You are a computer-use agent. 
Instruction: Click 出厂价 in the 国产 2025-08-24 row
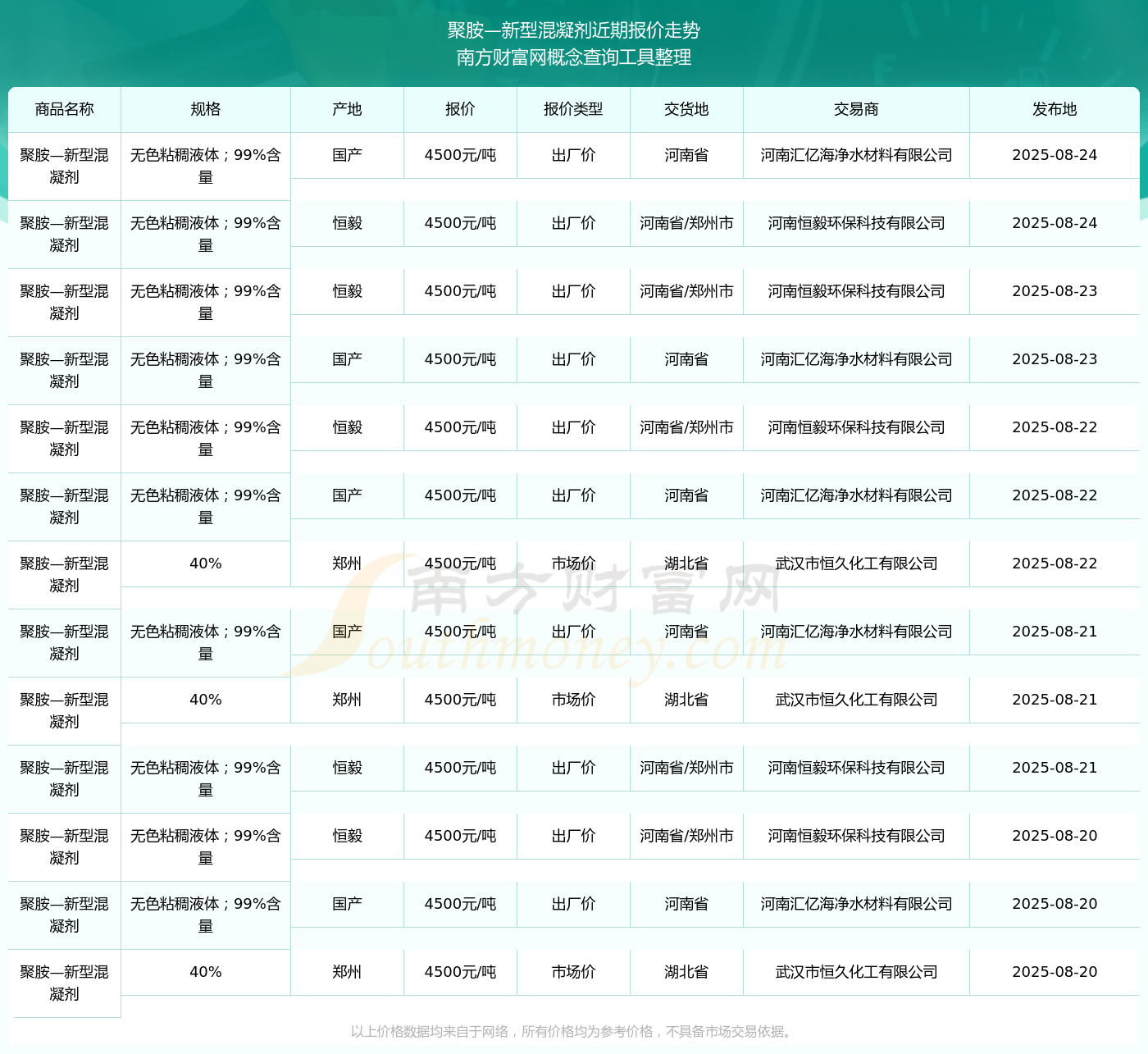click(573, 155)
